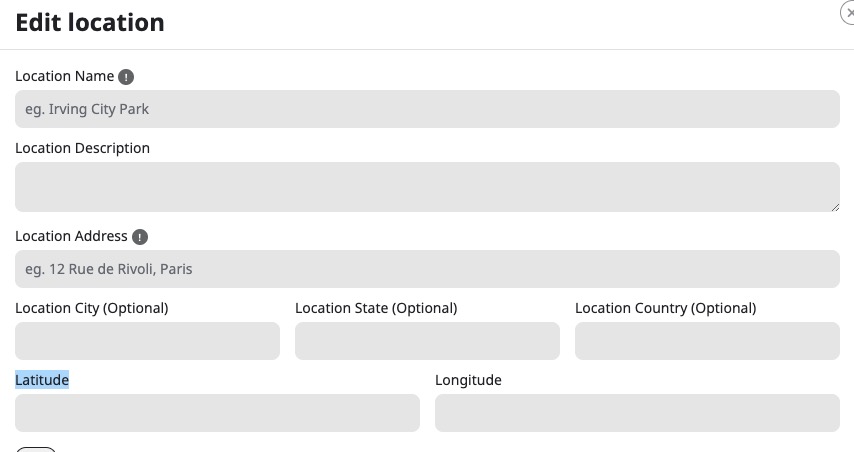
Task: Focus the Location Address input field
Action: (427, 269)
